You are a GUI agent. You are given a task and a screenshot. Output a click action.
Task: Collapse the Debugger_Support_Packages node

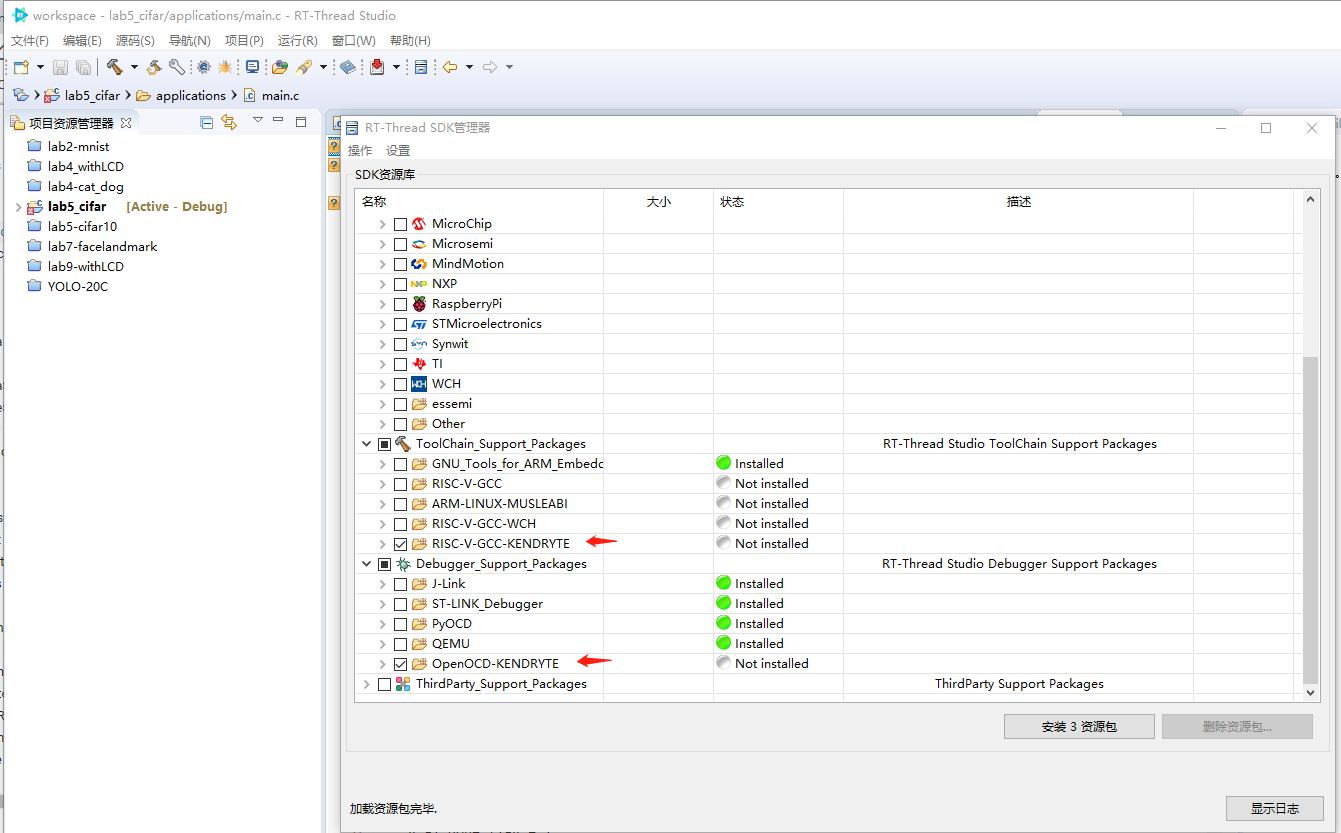coord(367,564)
